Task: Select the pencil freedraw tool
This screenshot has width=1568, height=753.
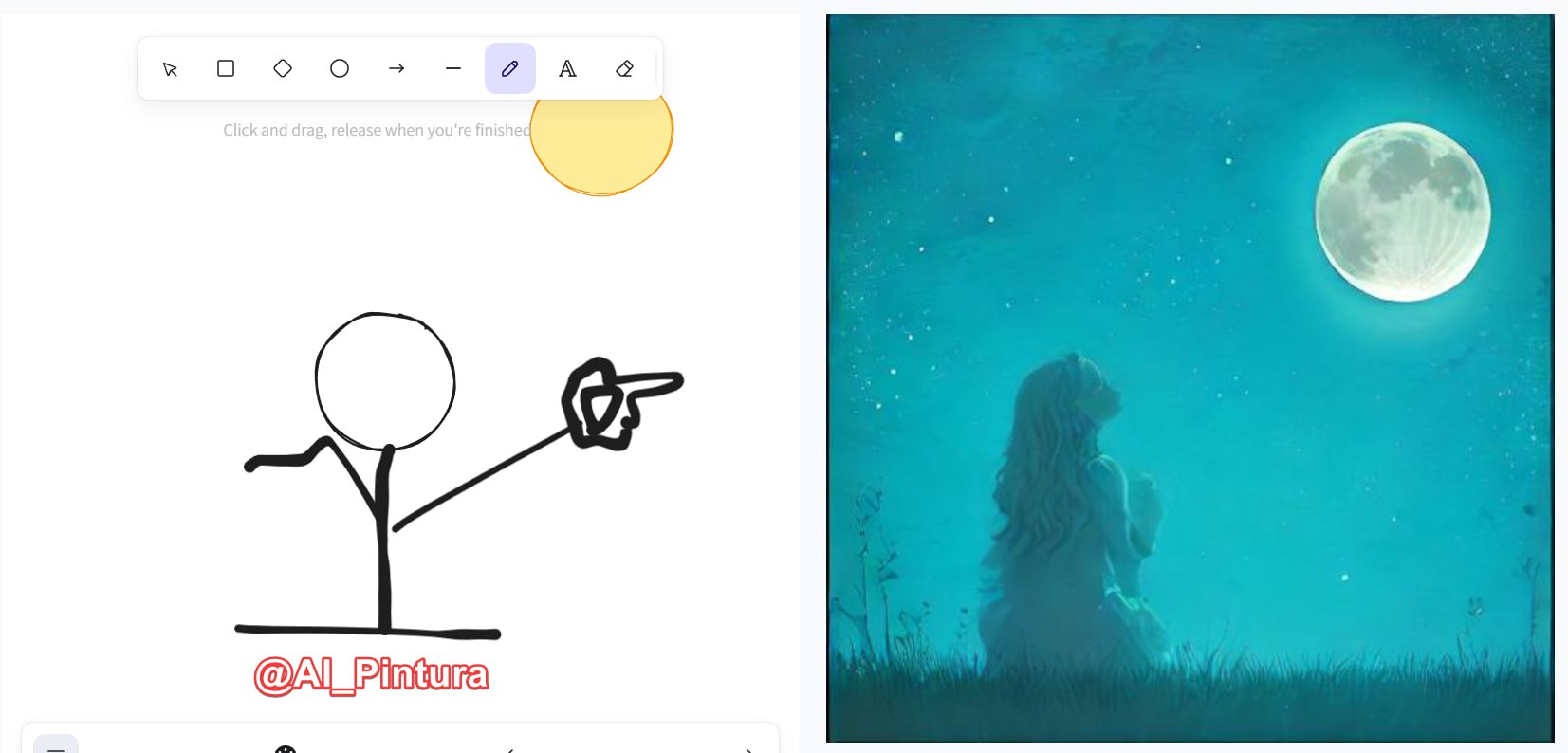Action: (x=510, y=68)
